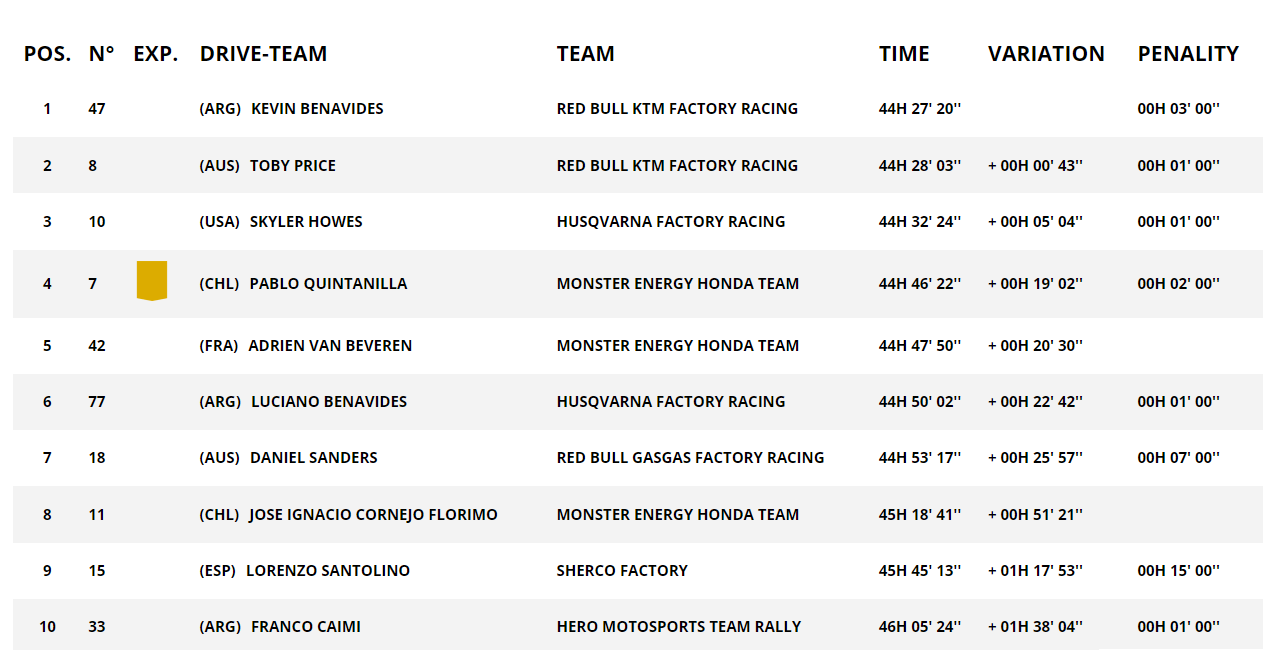Open Hero Motosports Team Rally team

tap(679, 626)
